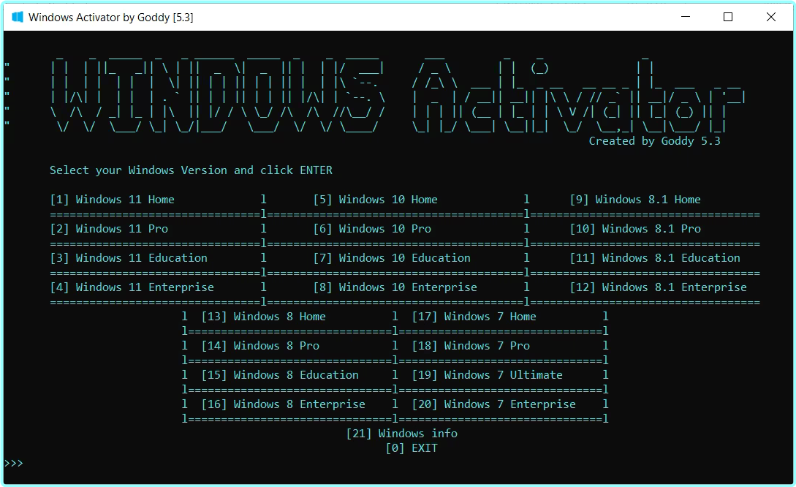Image resolution: width=796 pixels, height=487 pixels.
Task: Click '[5] Windows 10 Home' option
Action: tap(375, 200)
